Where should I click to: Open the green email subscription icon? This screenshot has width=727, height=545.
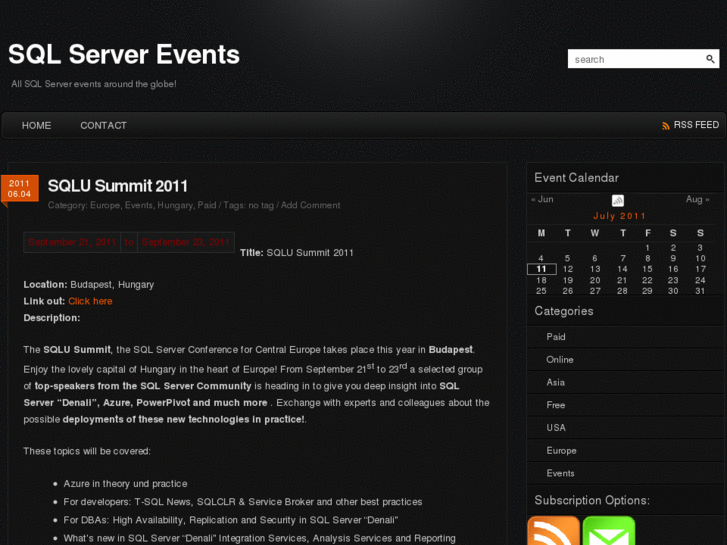[x=609, y=530]
